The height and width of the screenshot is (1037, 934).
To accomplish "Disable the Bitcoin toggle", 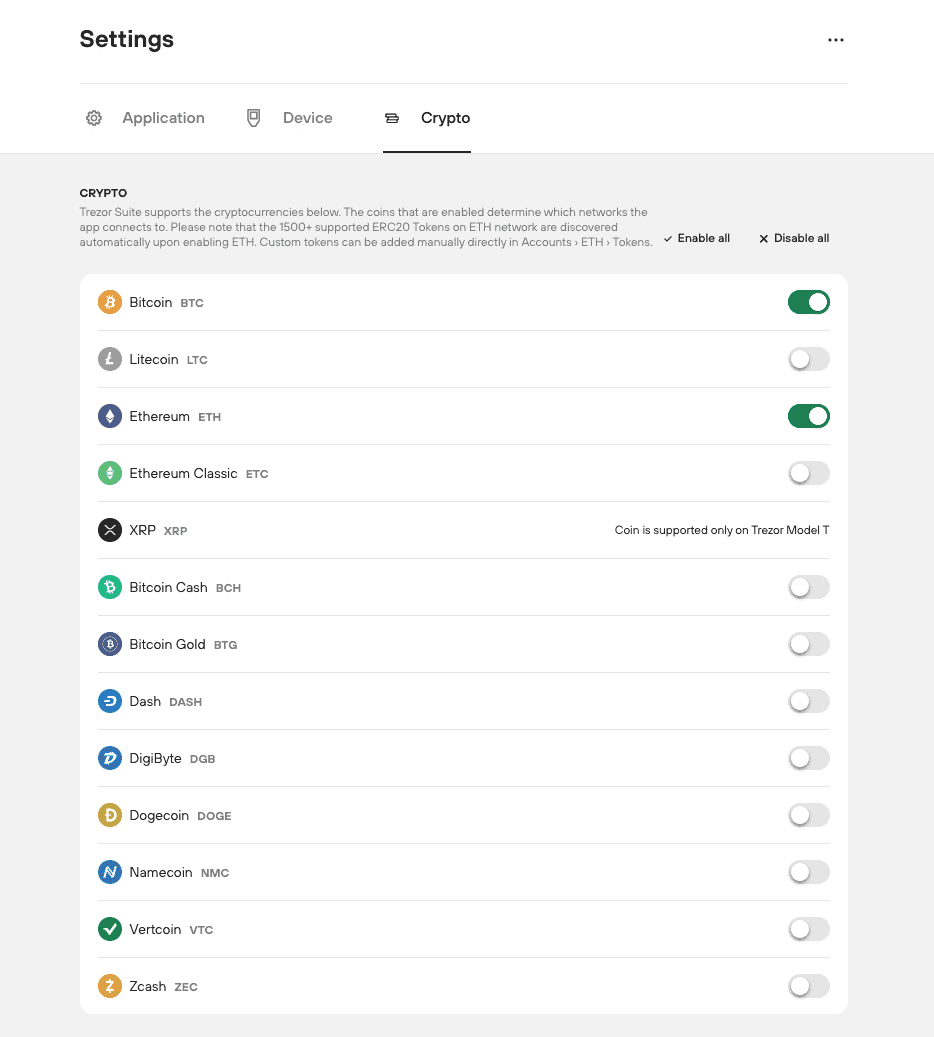I will tap(808, 302).
